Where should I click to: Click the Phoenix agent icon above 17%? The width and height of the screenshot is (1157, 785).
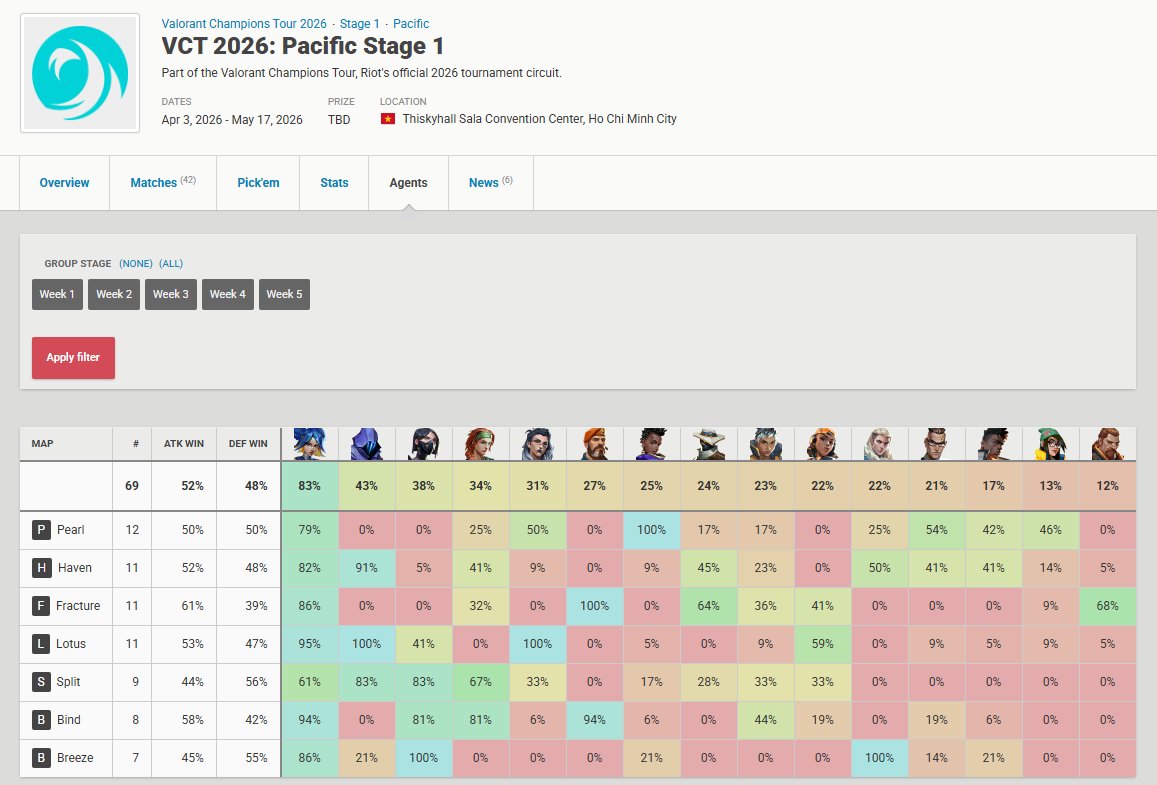(993, 443)
